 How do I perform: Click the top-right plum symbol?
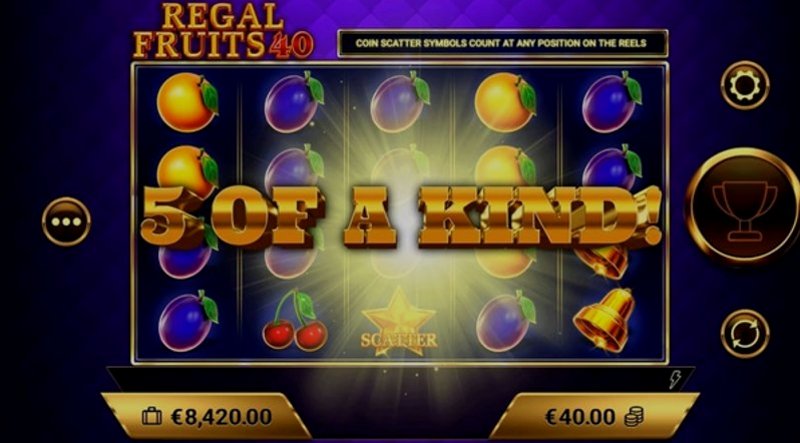point(612,103)
